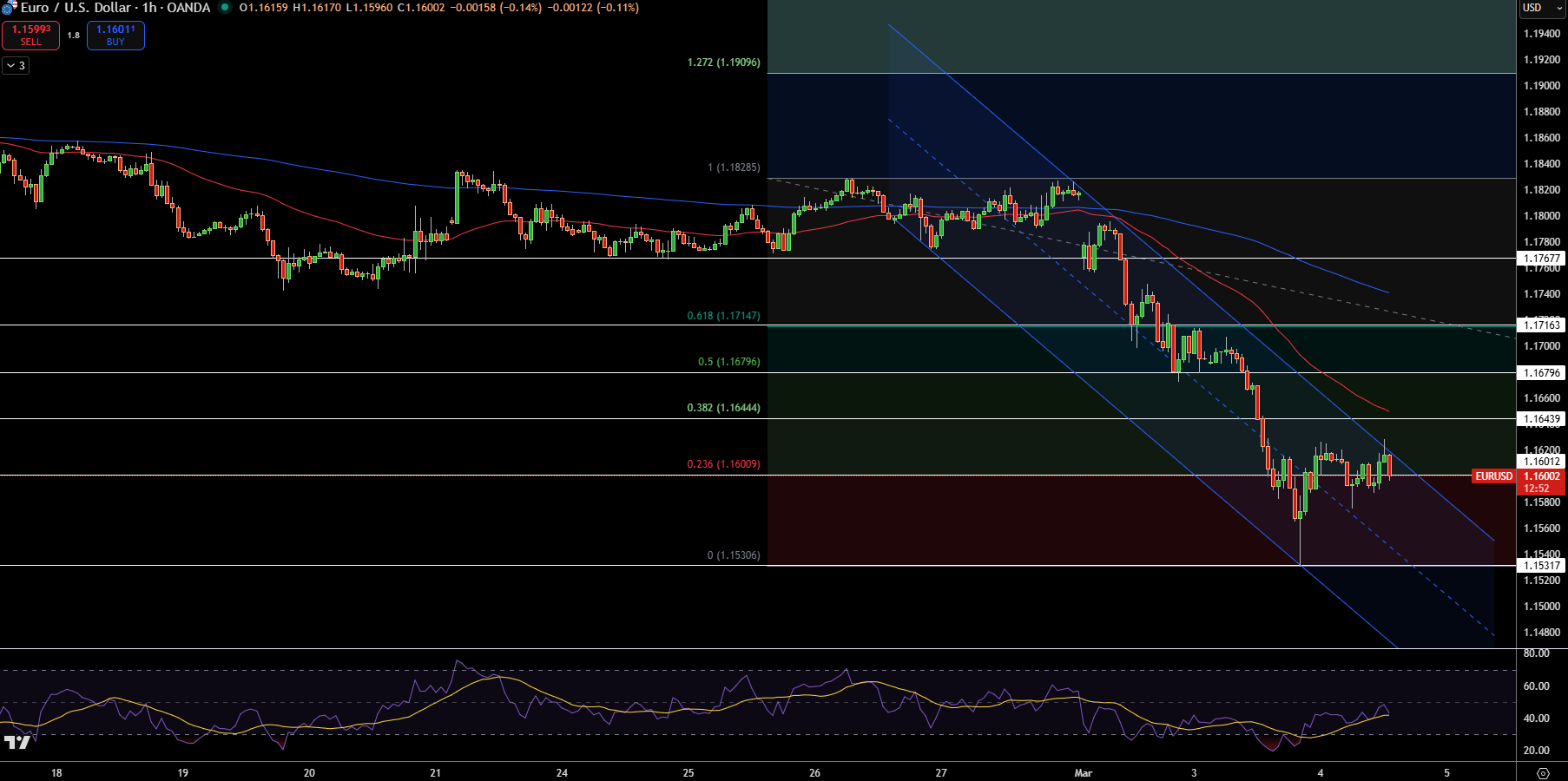The height and width of the screenshot is (781, 1568).
Task: Click the 1.15317 horizontal line price label
Action: point(1542,566)
